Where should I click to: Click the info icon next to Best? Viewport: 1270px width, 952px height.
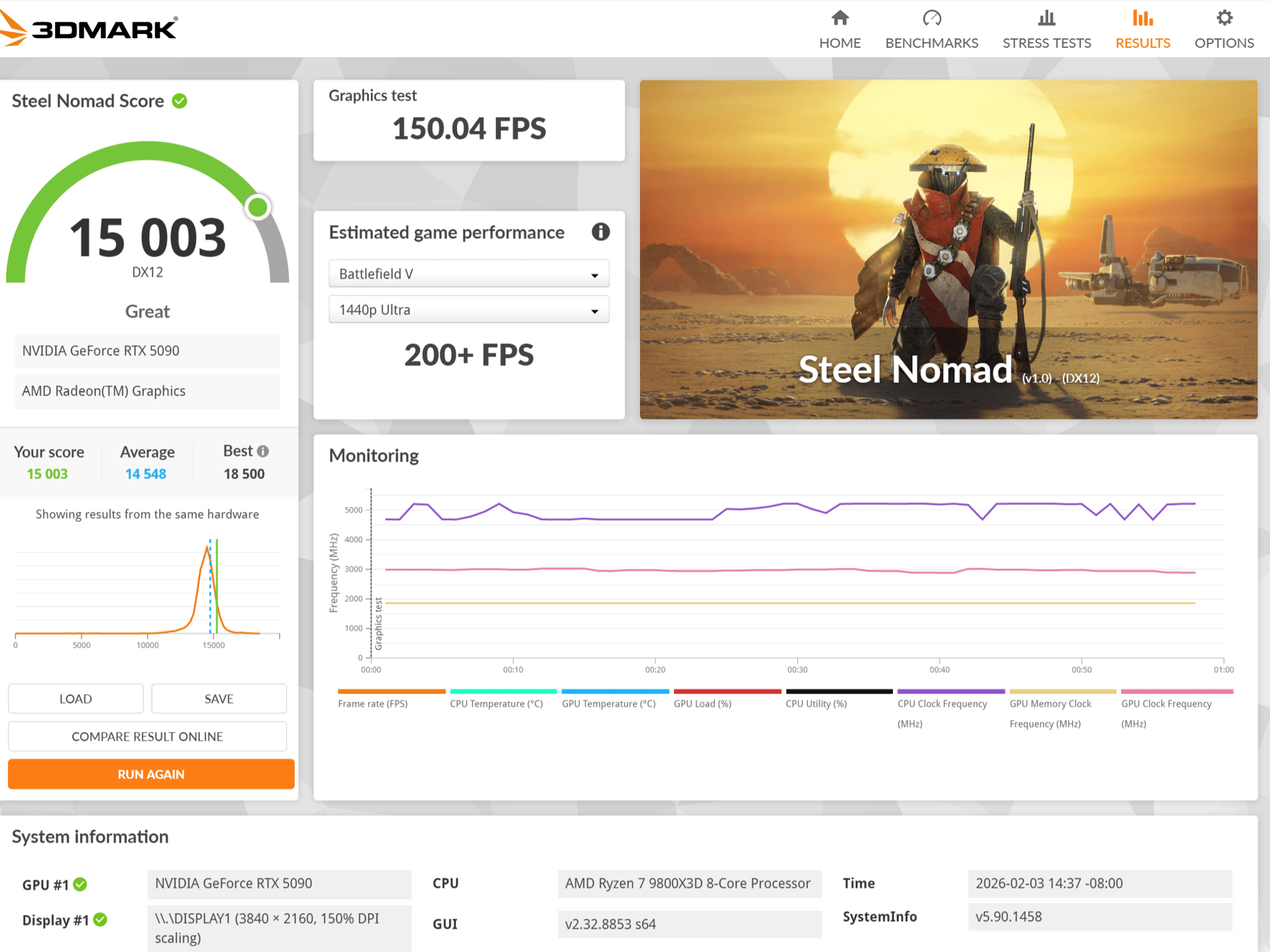pos(263,451)
